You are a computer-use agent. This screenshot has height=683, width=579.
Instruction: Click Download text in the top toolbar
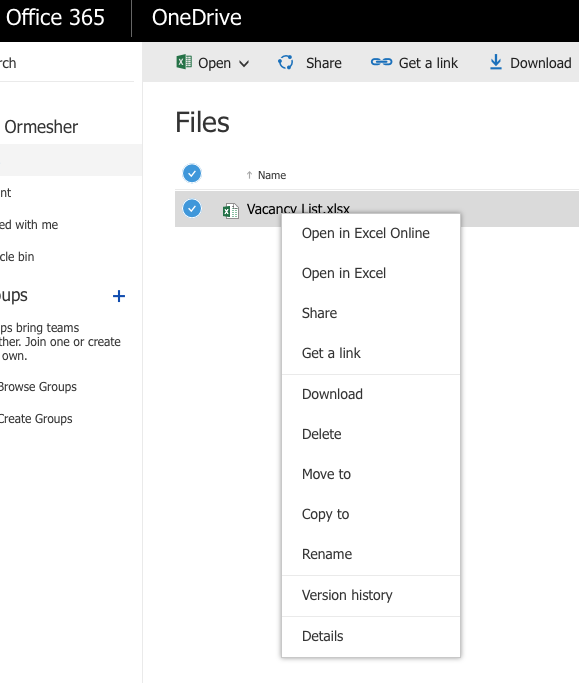pyautogui.click(x=541, y=63)
